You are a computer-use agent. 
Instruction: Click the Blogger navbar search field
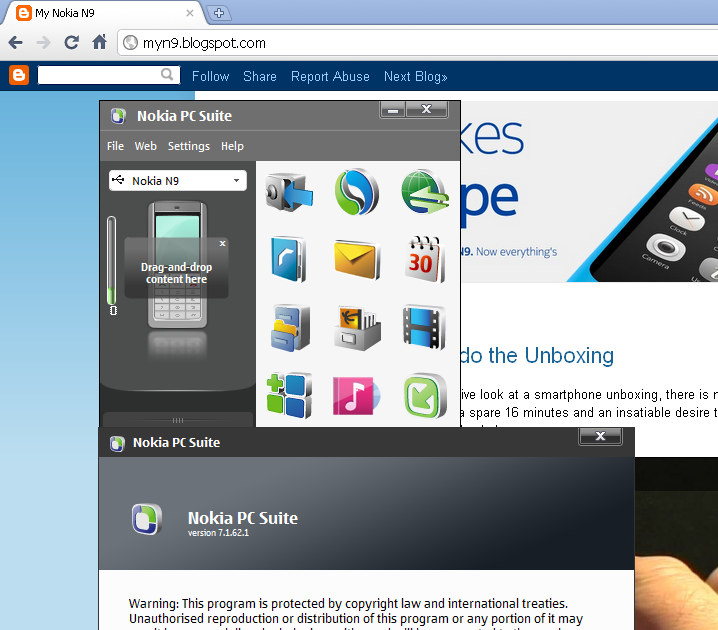point(109,75)
